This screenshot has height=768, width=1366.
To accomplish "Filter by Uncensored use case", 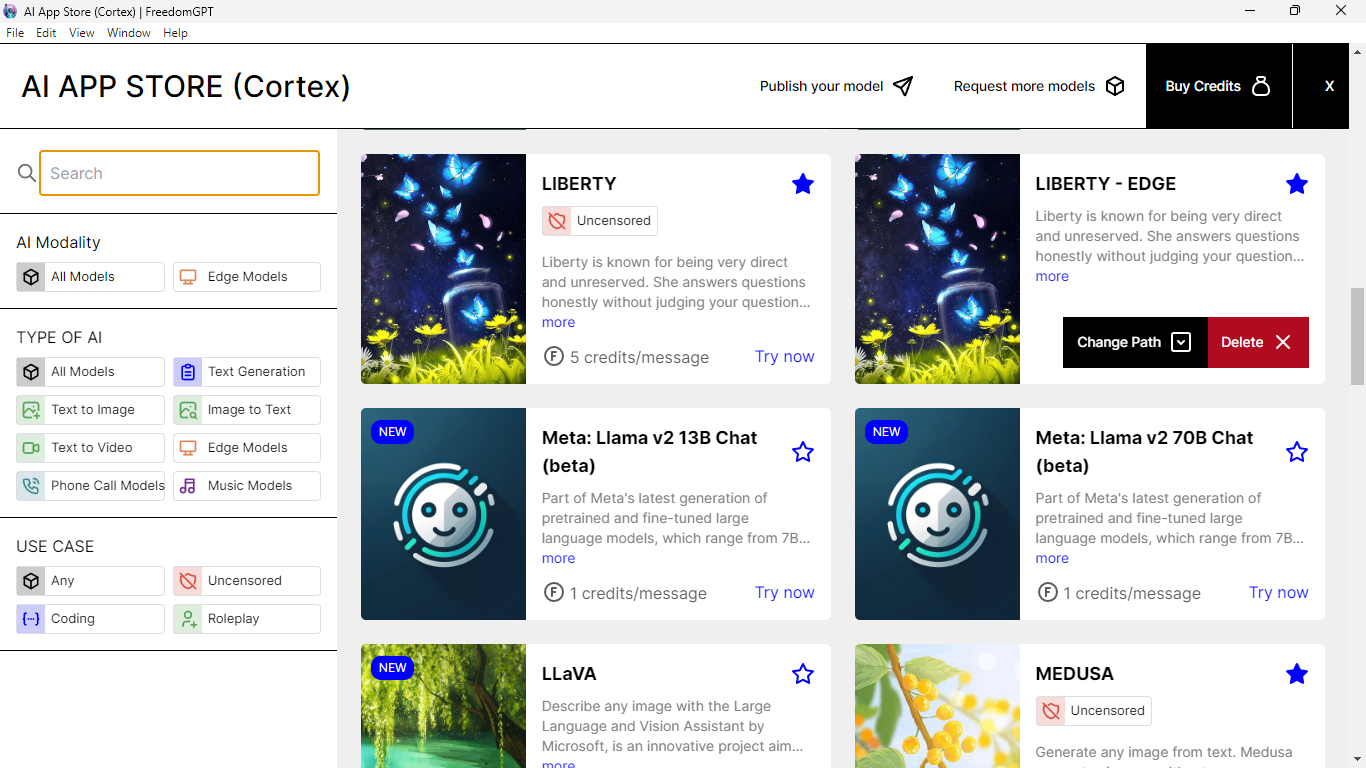I will [247, 581].
